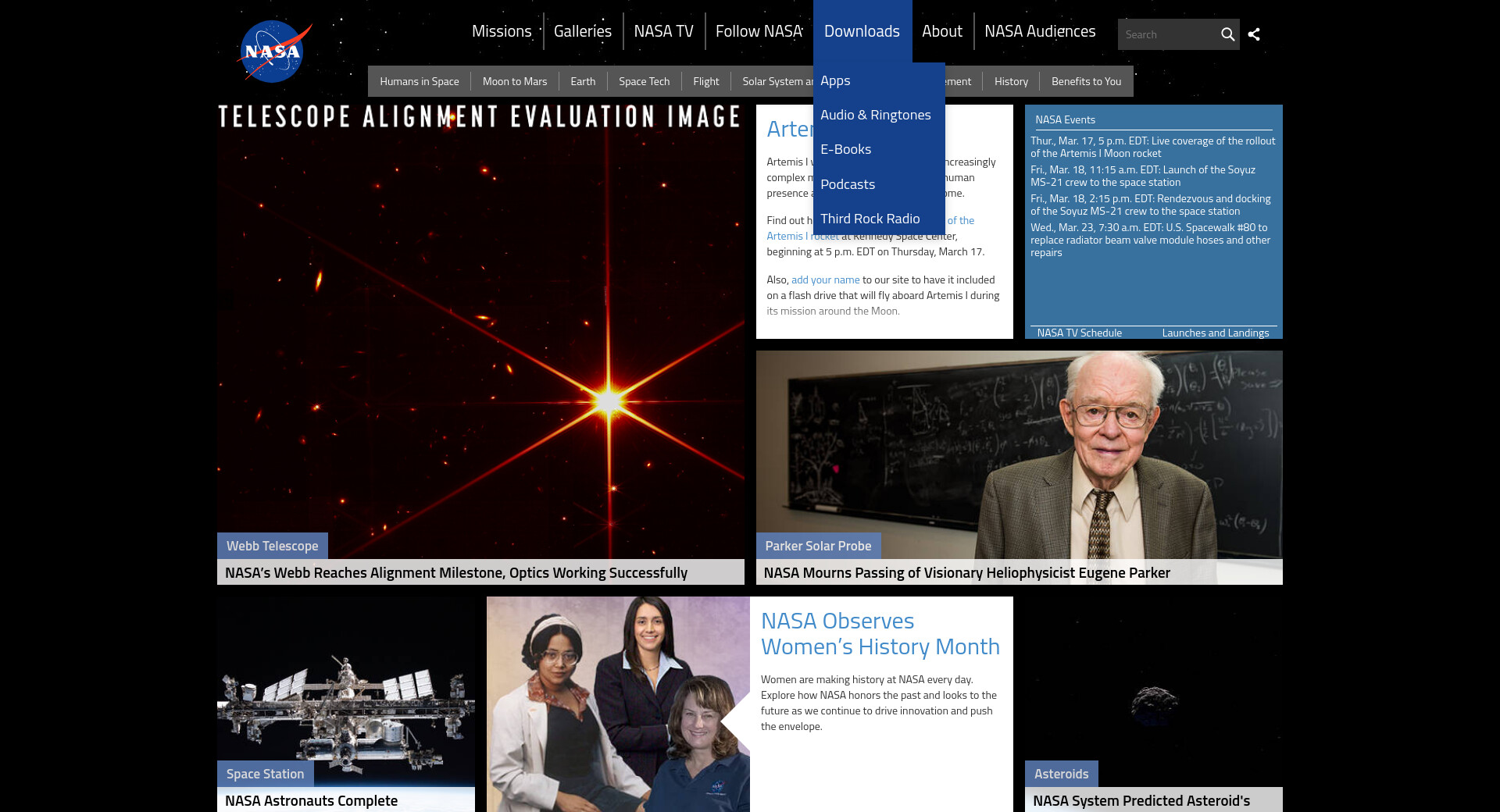Click the search magnifier icon
This screenshot has height=812, width=1500.
(x=1227, y=34)
